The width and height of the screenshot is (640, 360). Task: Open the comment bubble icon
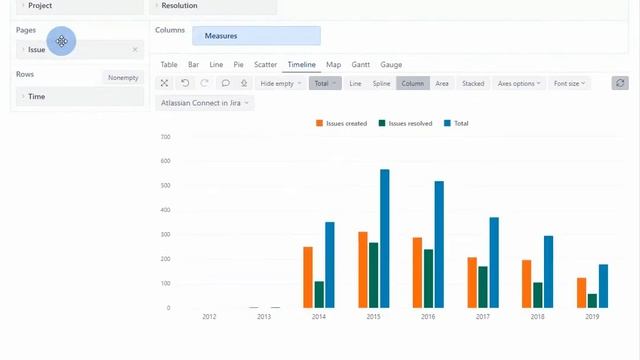click(225, 83)
